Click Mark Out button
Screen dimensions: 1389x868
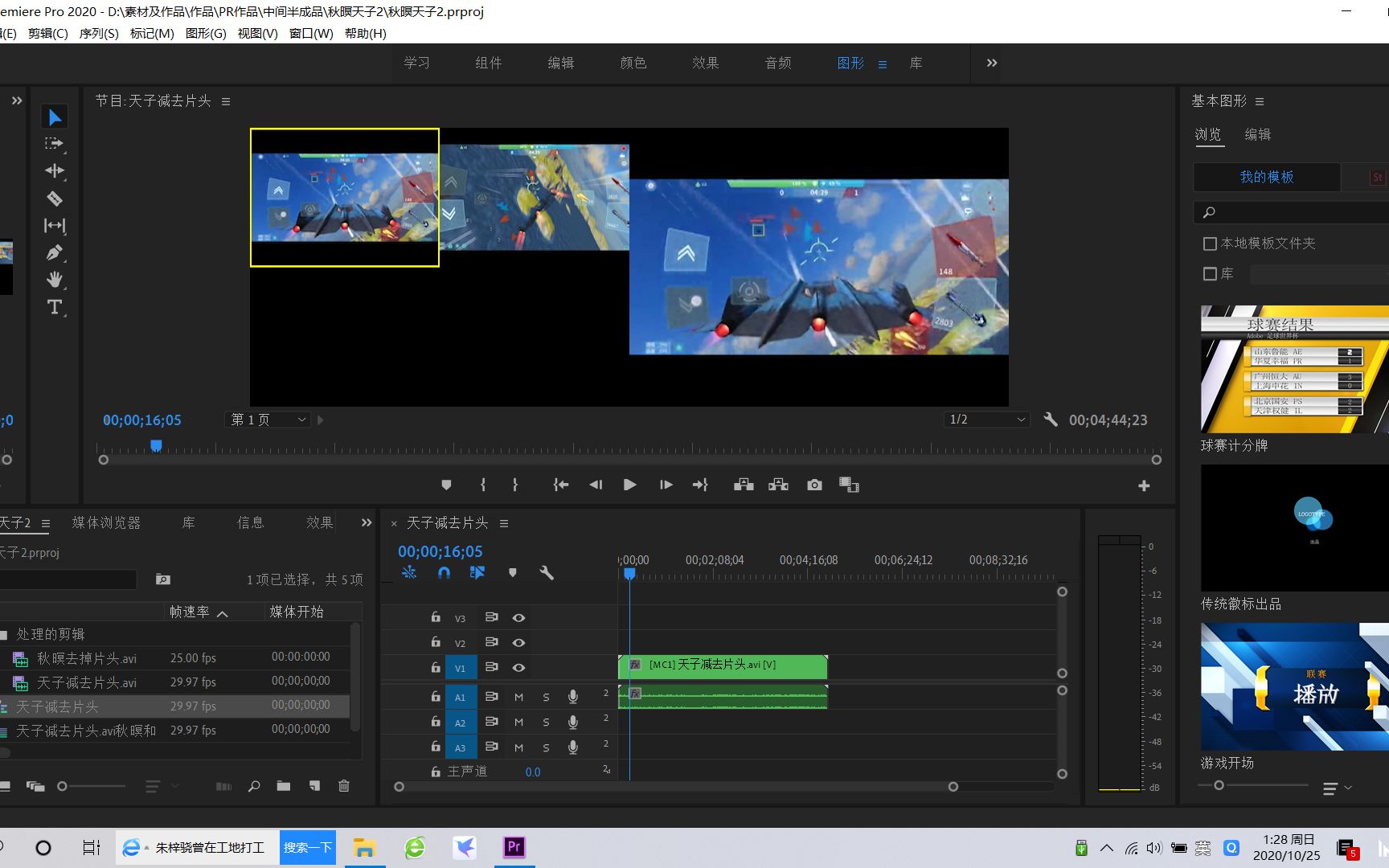pos(515,485)
